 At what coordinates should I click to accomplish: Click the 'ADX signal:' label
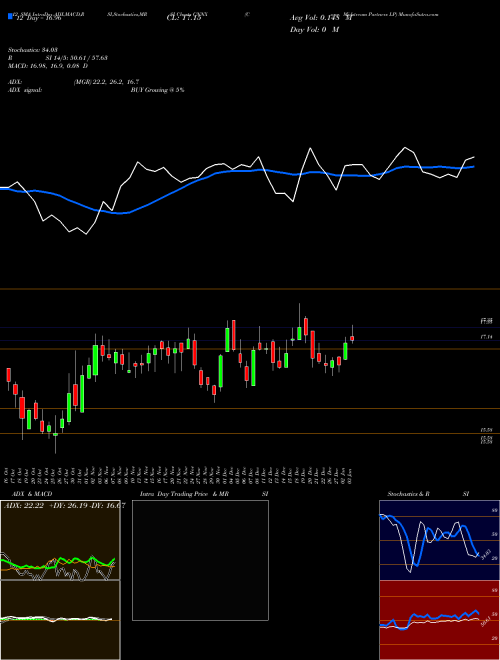pyautogui.click(x=25, y=90)
